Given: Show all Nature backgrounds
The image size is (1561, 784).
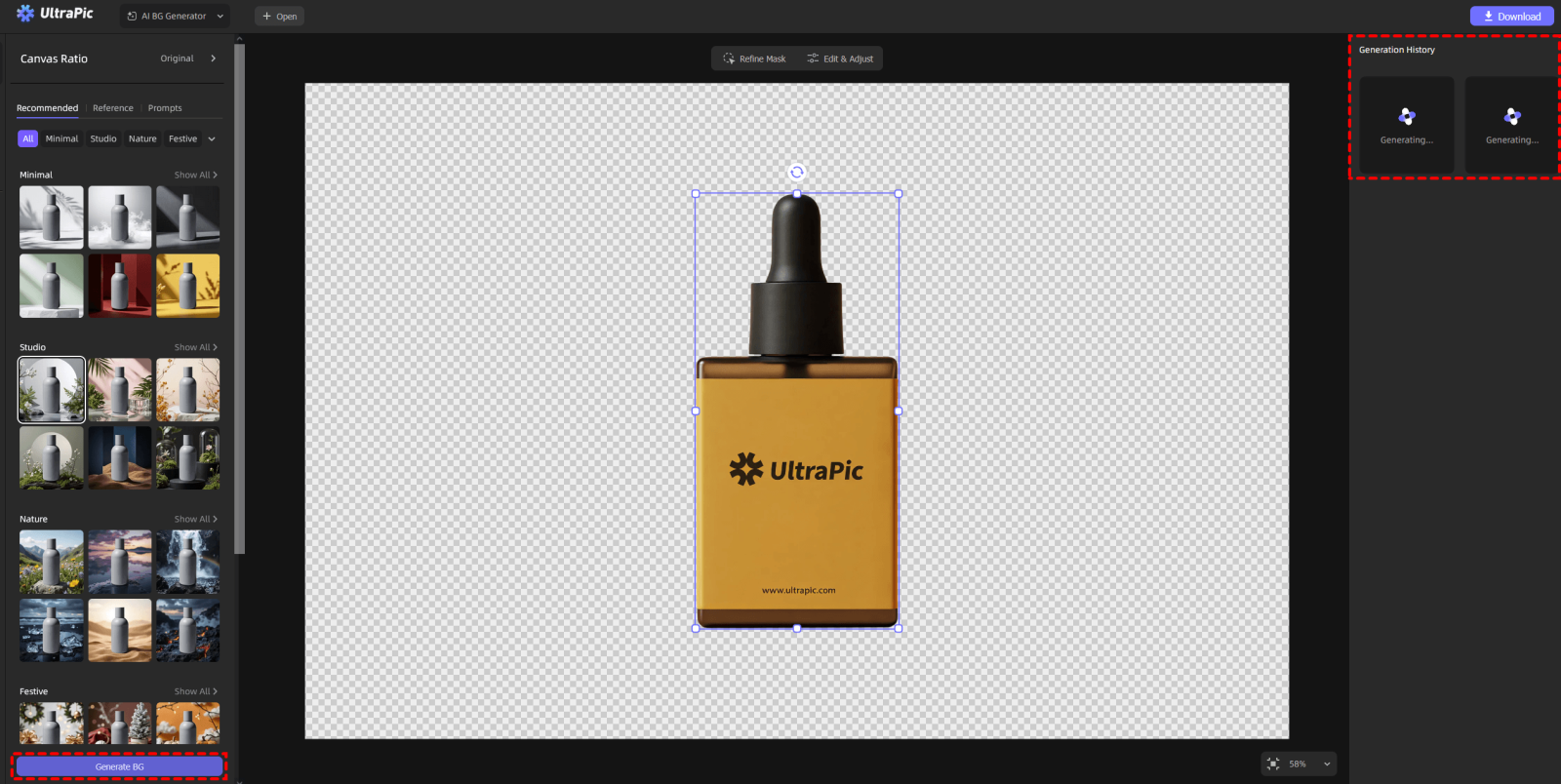Looking at the screenshot, I should tap(196, 519).
